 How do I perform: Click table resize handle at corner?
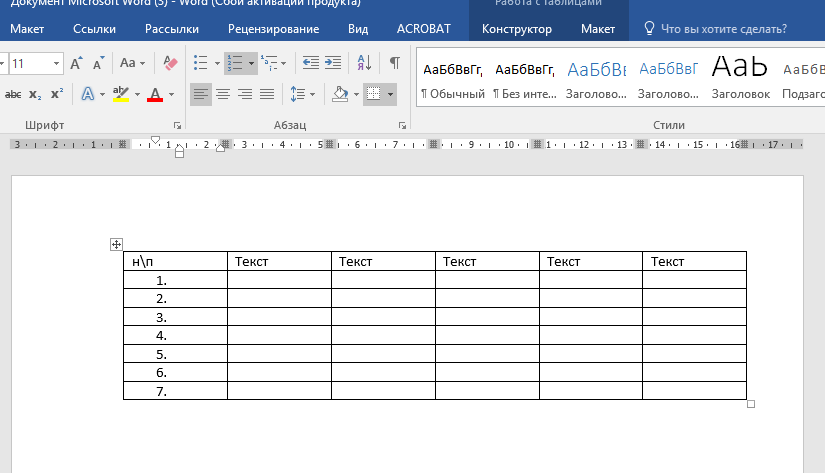pyautogui.click(x=751, y=404)
